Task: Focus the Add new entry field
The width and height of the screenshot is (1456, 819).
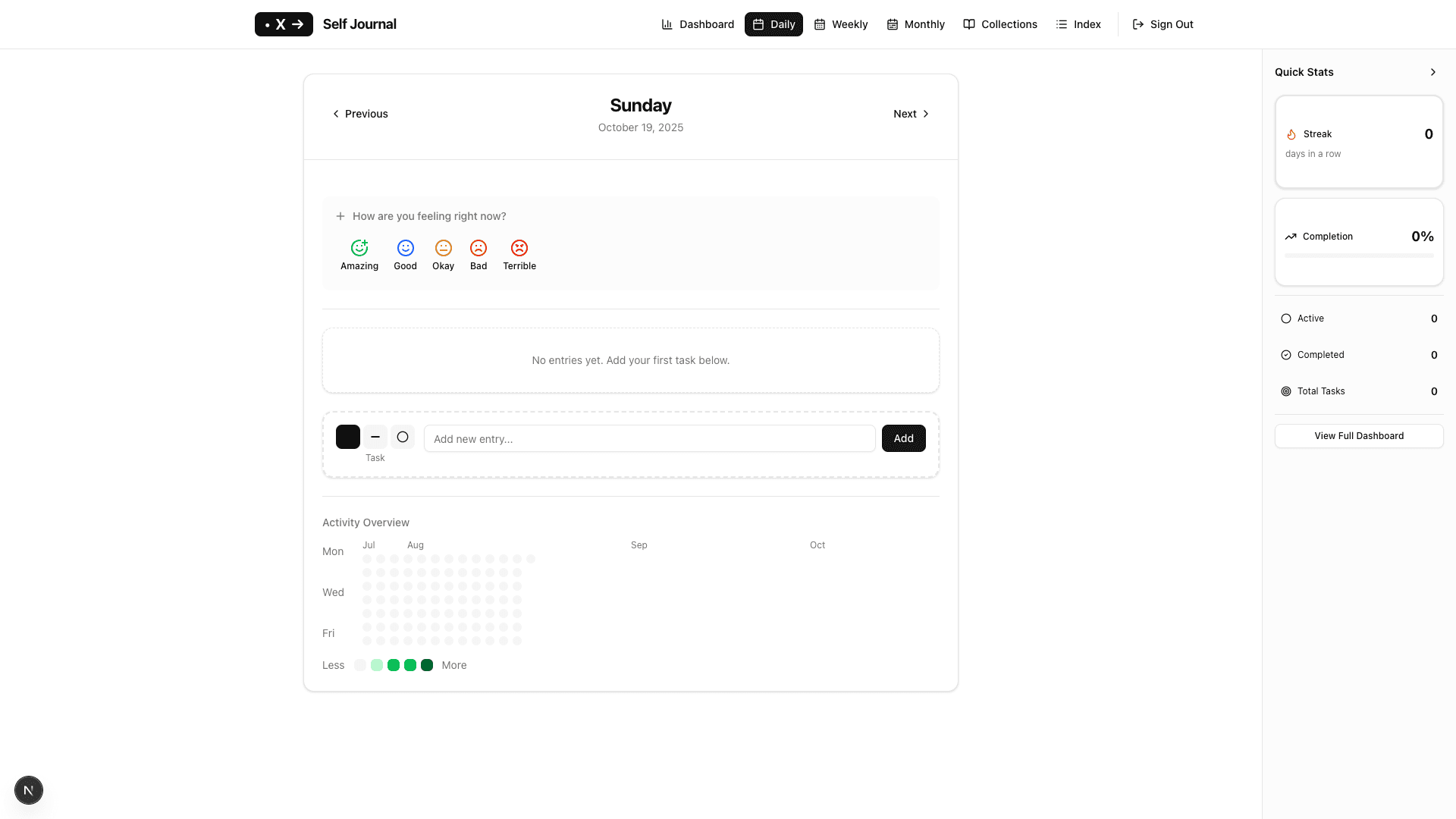Action: (x=649, y=438)
